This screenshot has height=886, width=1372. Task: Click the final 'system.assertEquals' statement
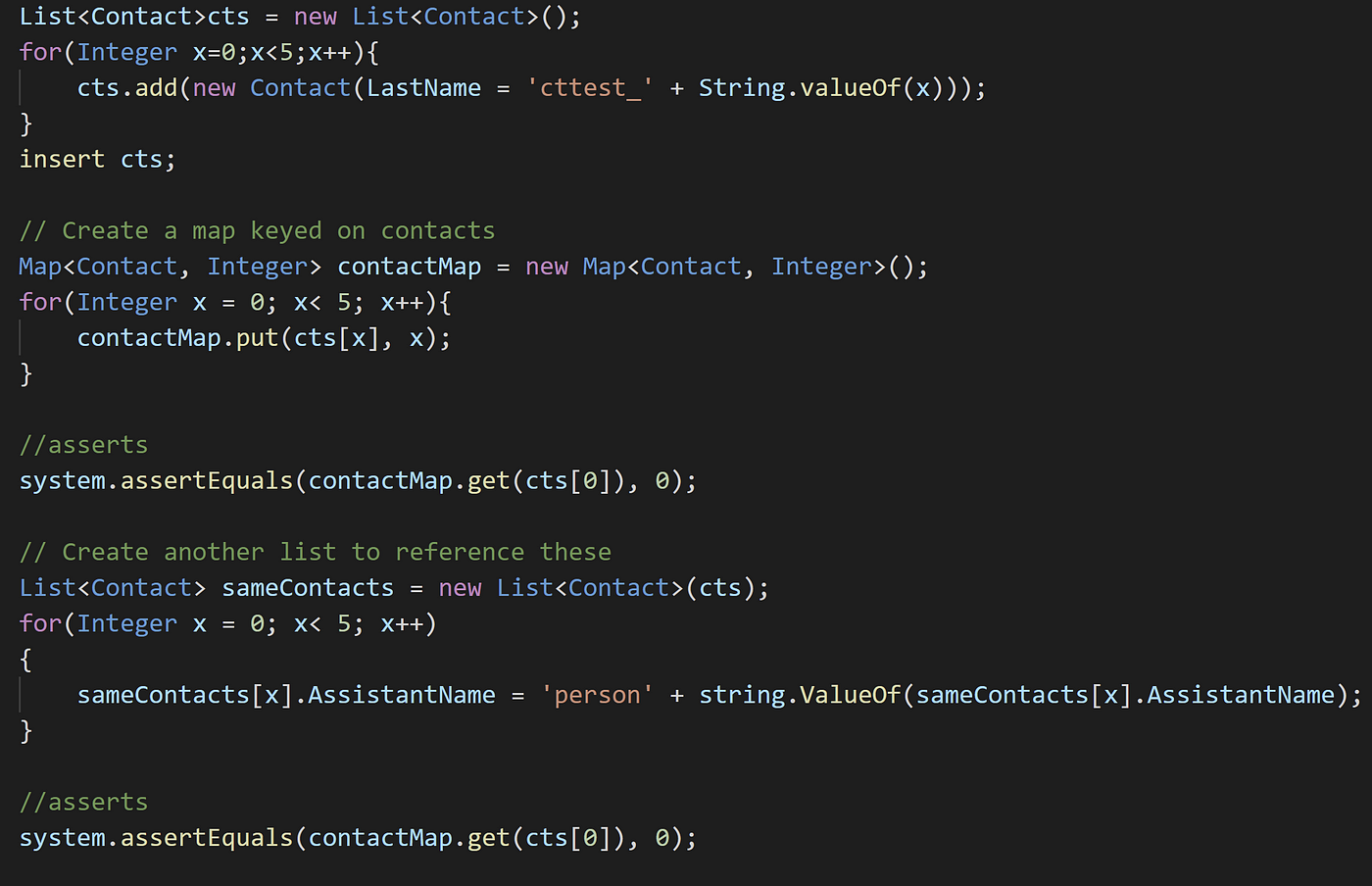pyautogui.click(x=358, y=838)
